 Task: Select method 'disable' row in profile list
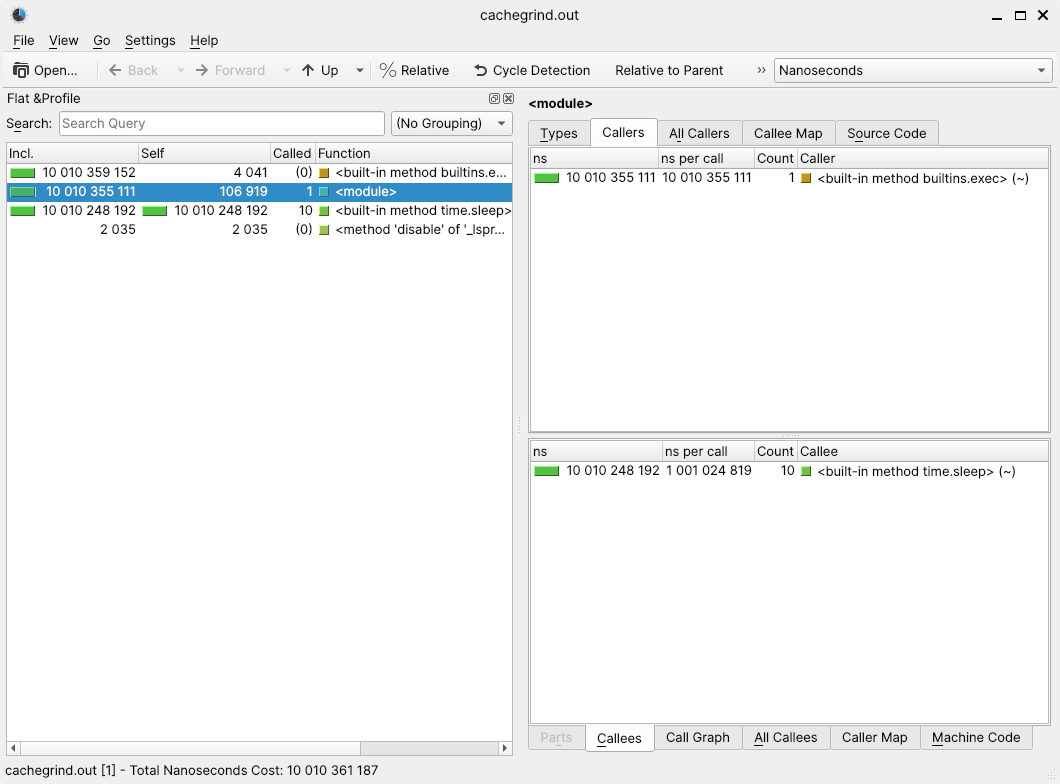coord(259,229)
